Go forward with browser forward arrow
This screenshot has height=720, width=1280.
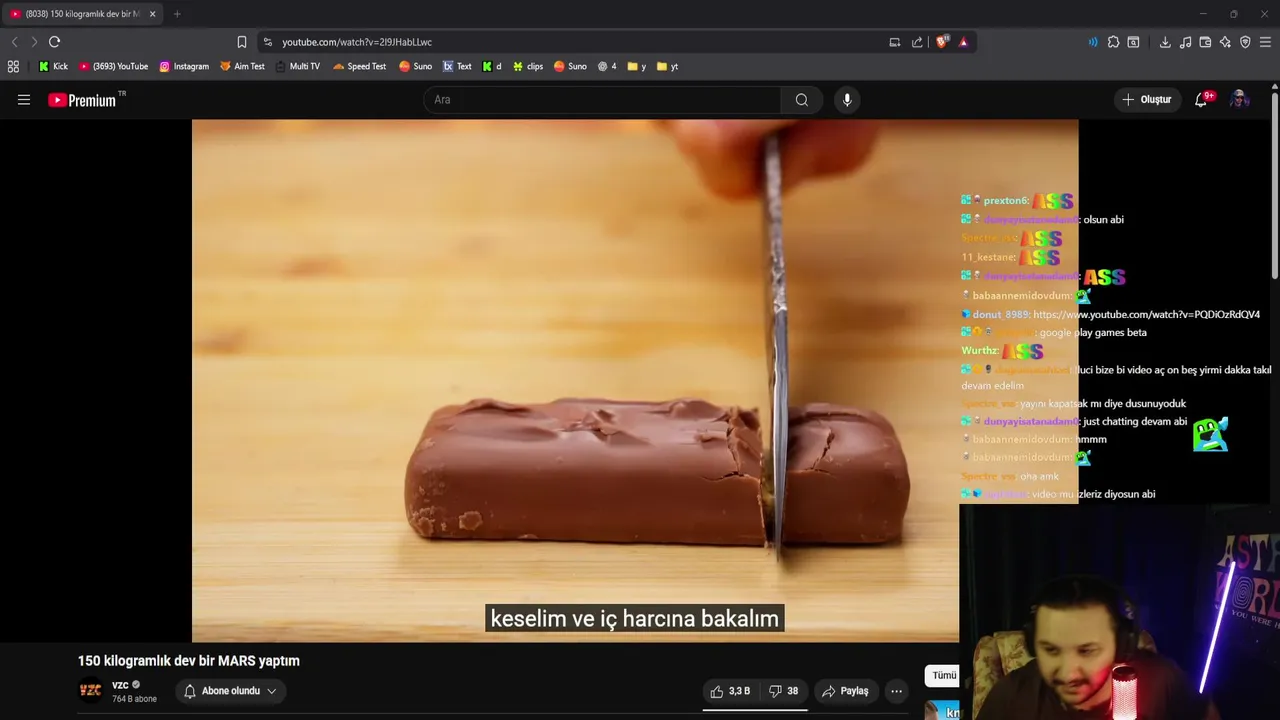(33, 42)
